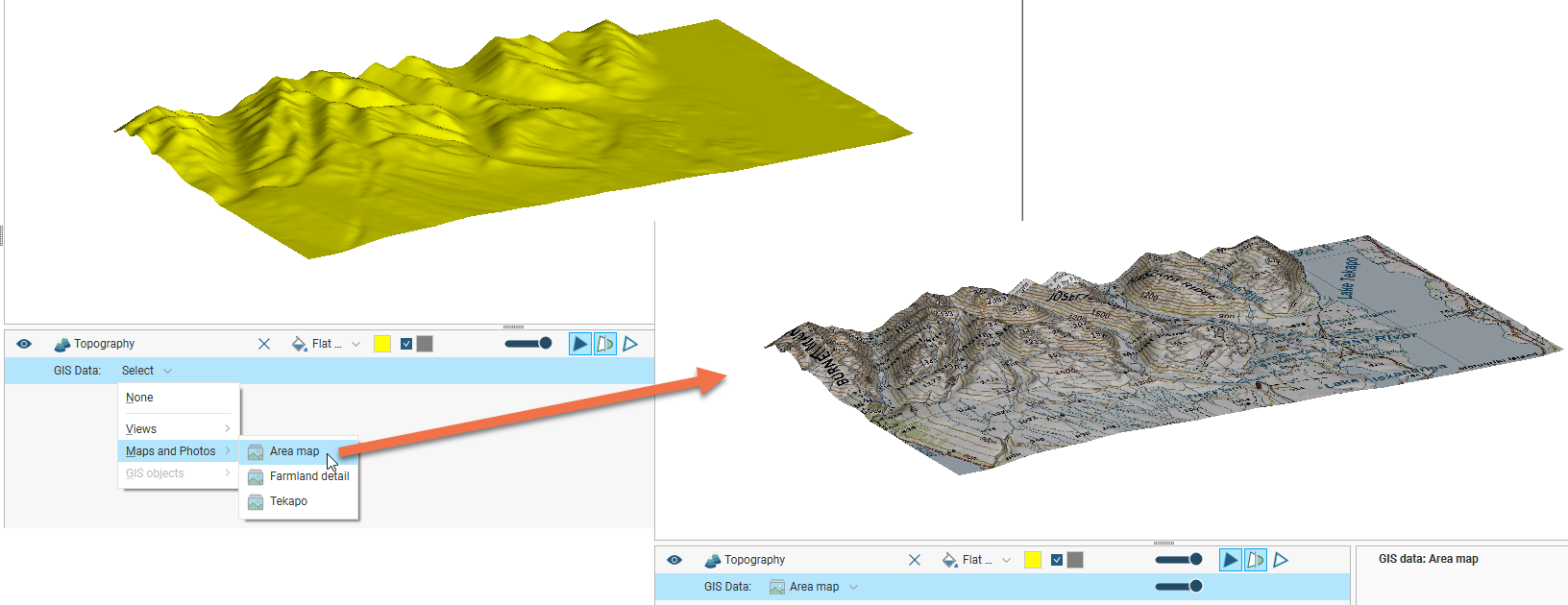This screenshot has width=1568, height=605.
Task: Click the paint bucket icon in Area map panel
Action: (950, 560)
